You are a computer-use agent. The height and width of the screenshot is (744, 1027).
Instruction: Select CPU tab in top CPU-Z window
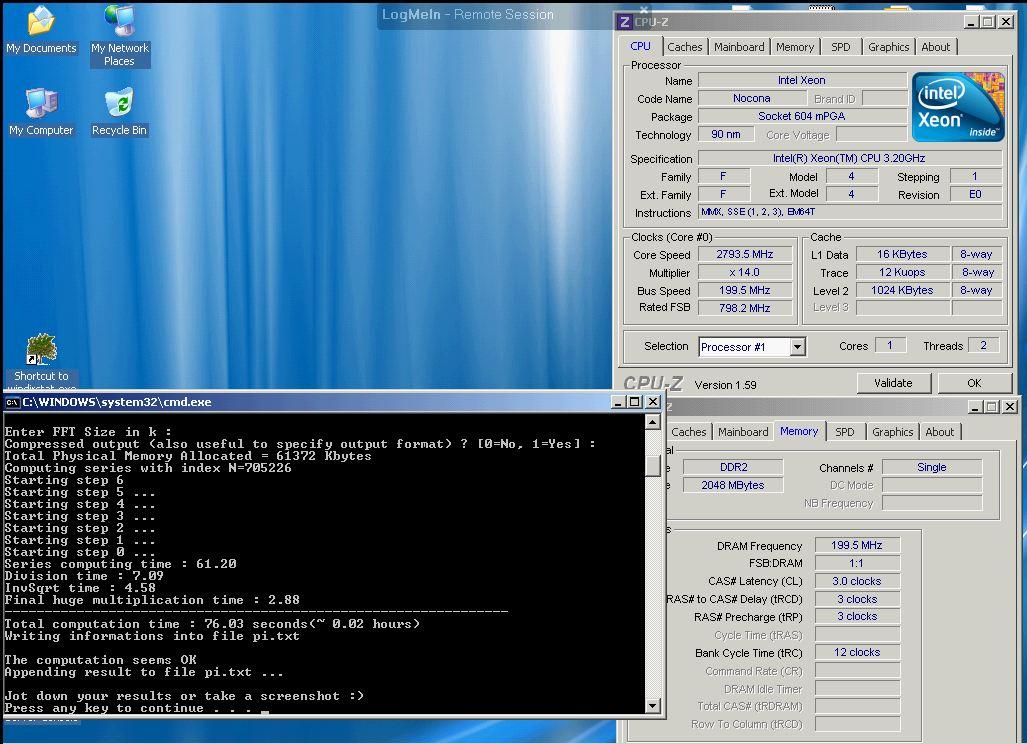pyautogui.click(x=640, y=46)
